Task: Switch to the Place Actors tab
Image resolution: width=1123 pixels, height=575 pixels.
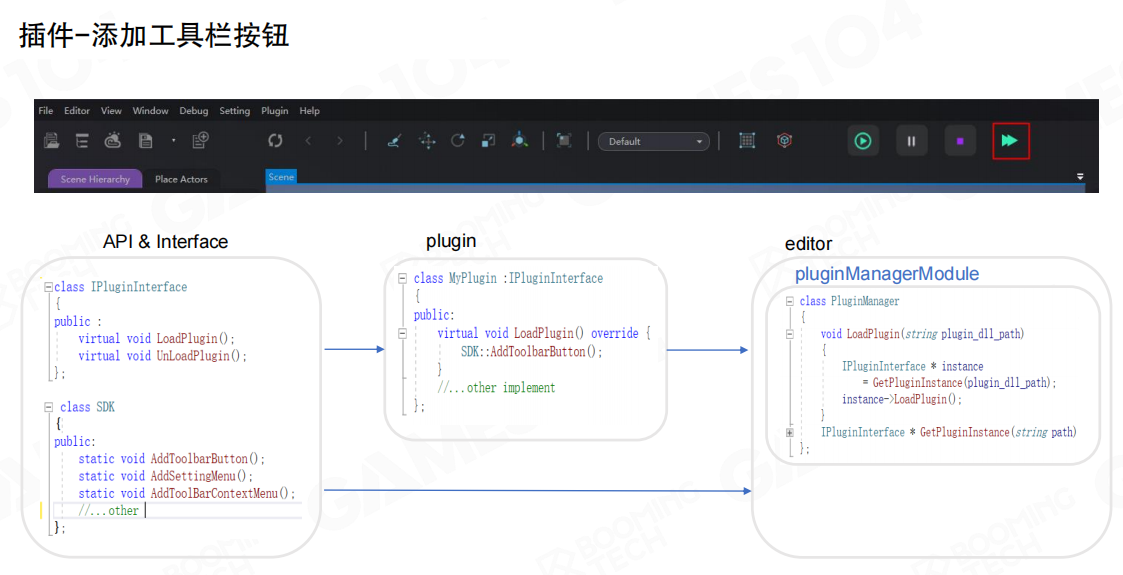Action: [x=181, y=180]
